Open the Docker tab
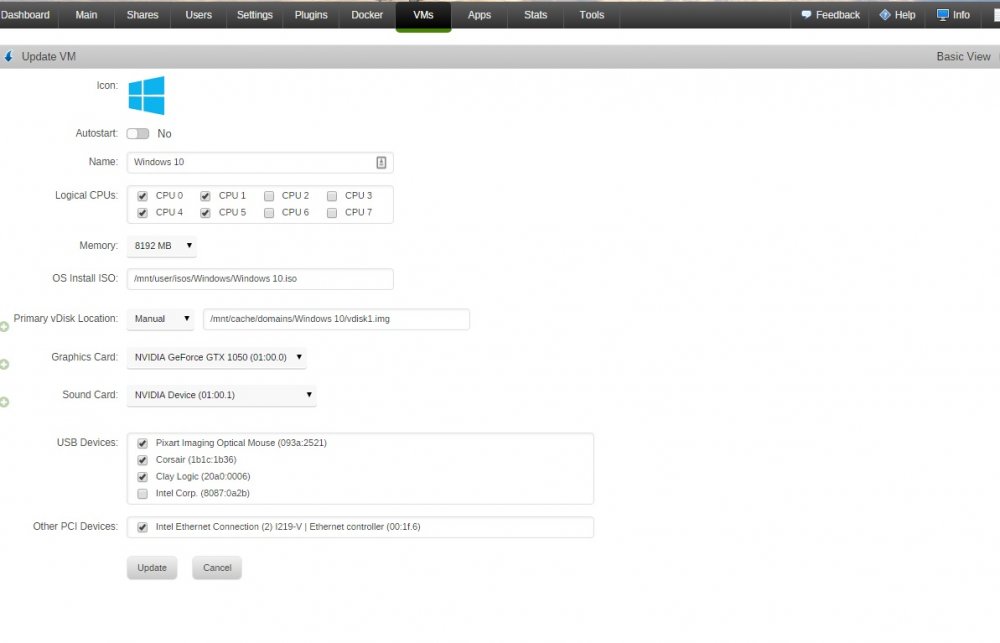The image size is (1000, 643). pos(367,15)
